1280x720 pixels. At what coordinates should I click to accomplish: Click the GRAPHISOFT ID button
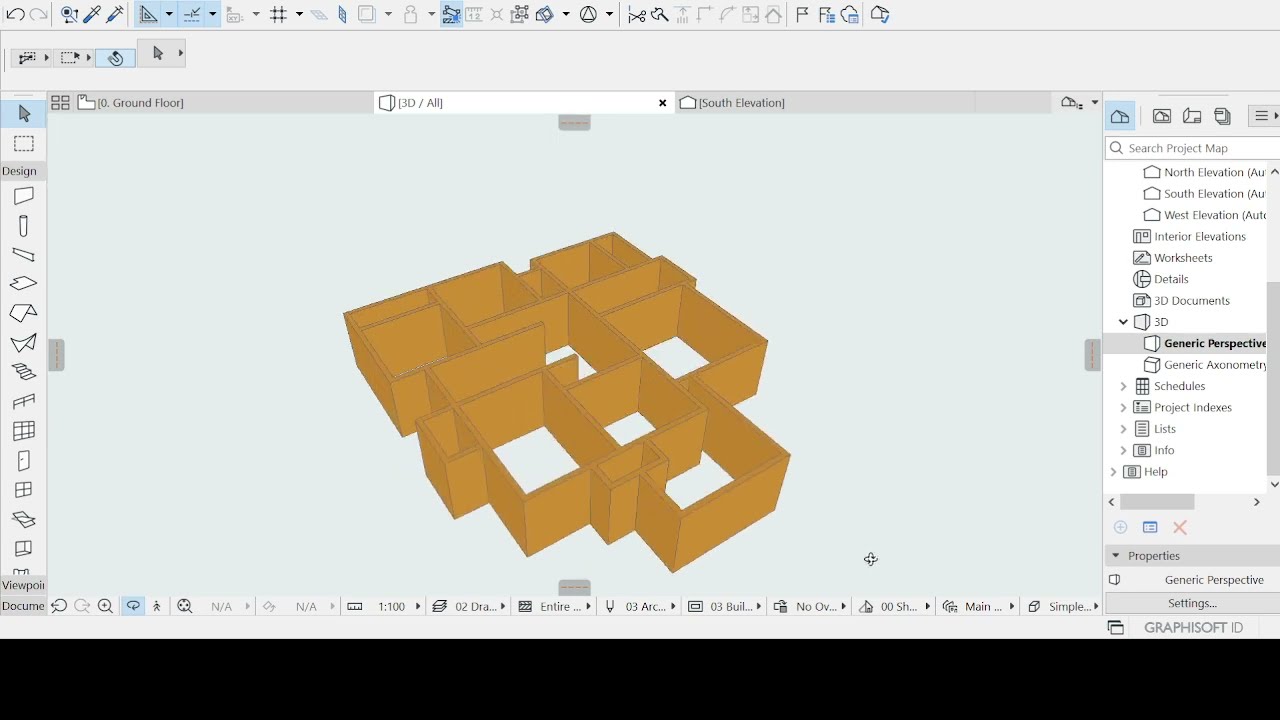coord(1192,627)
